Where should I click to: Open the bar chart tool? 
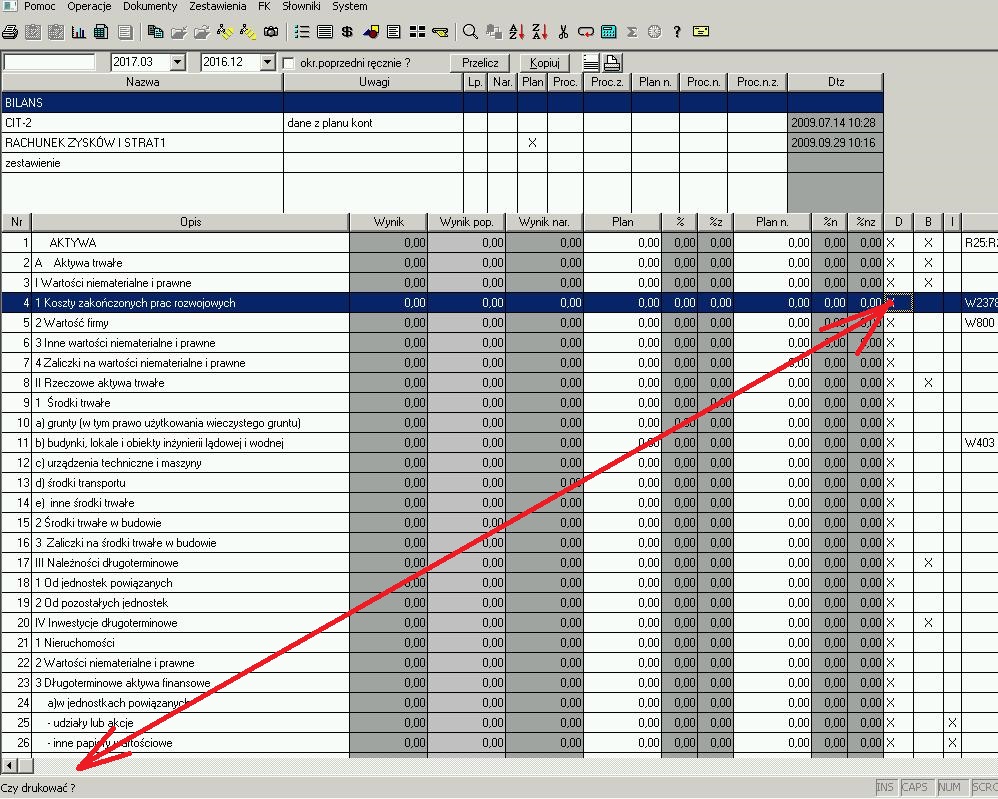coord(79,32)
